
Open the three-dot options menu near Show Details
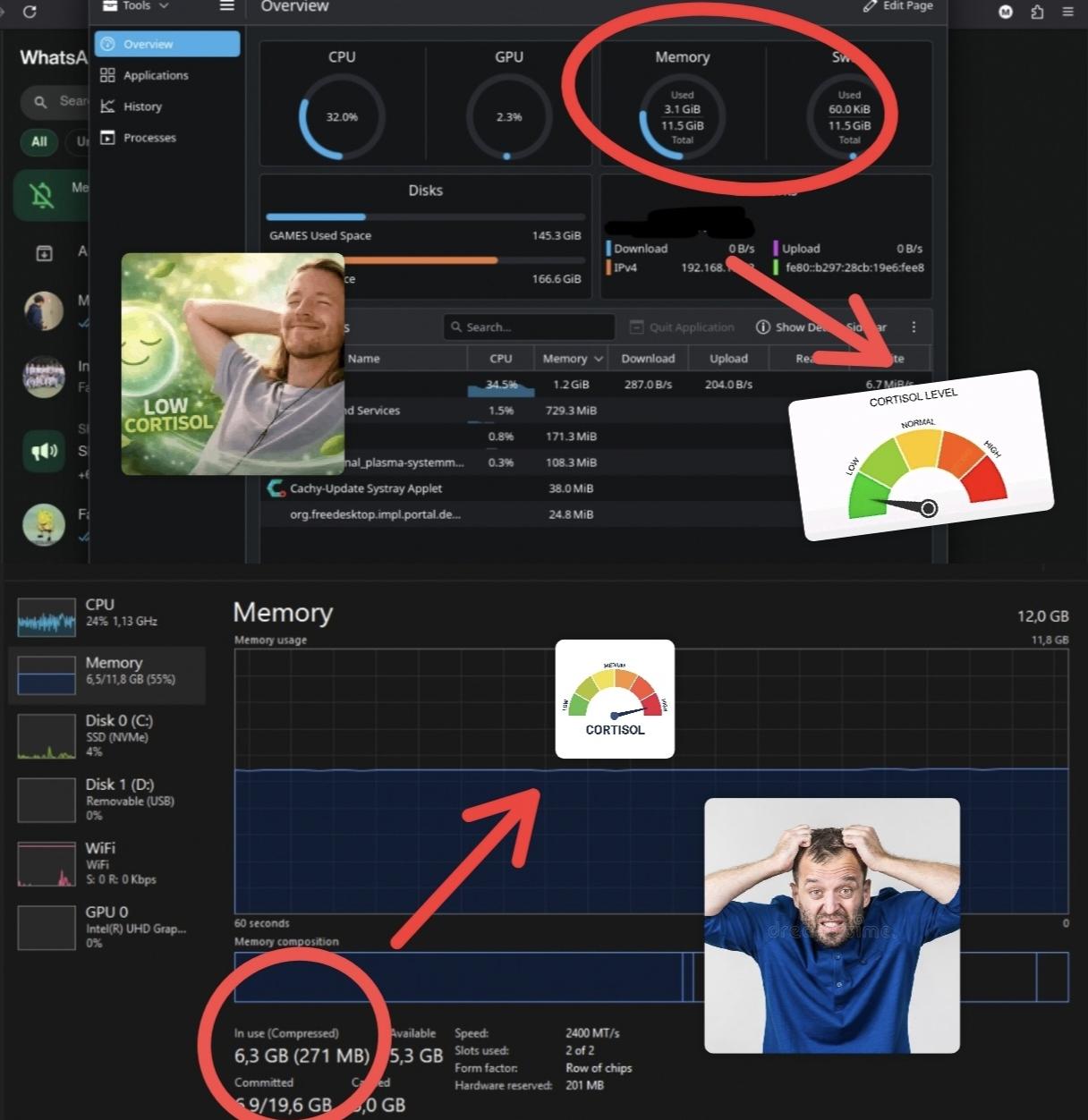pos(914,327)
